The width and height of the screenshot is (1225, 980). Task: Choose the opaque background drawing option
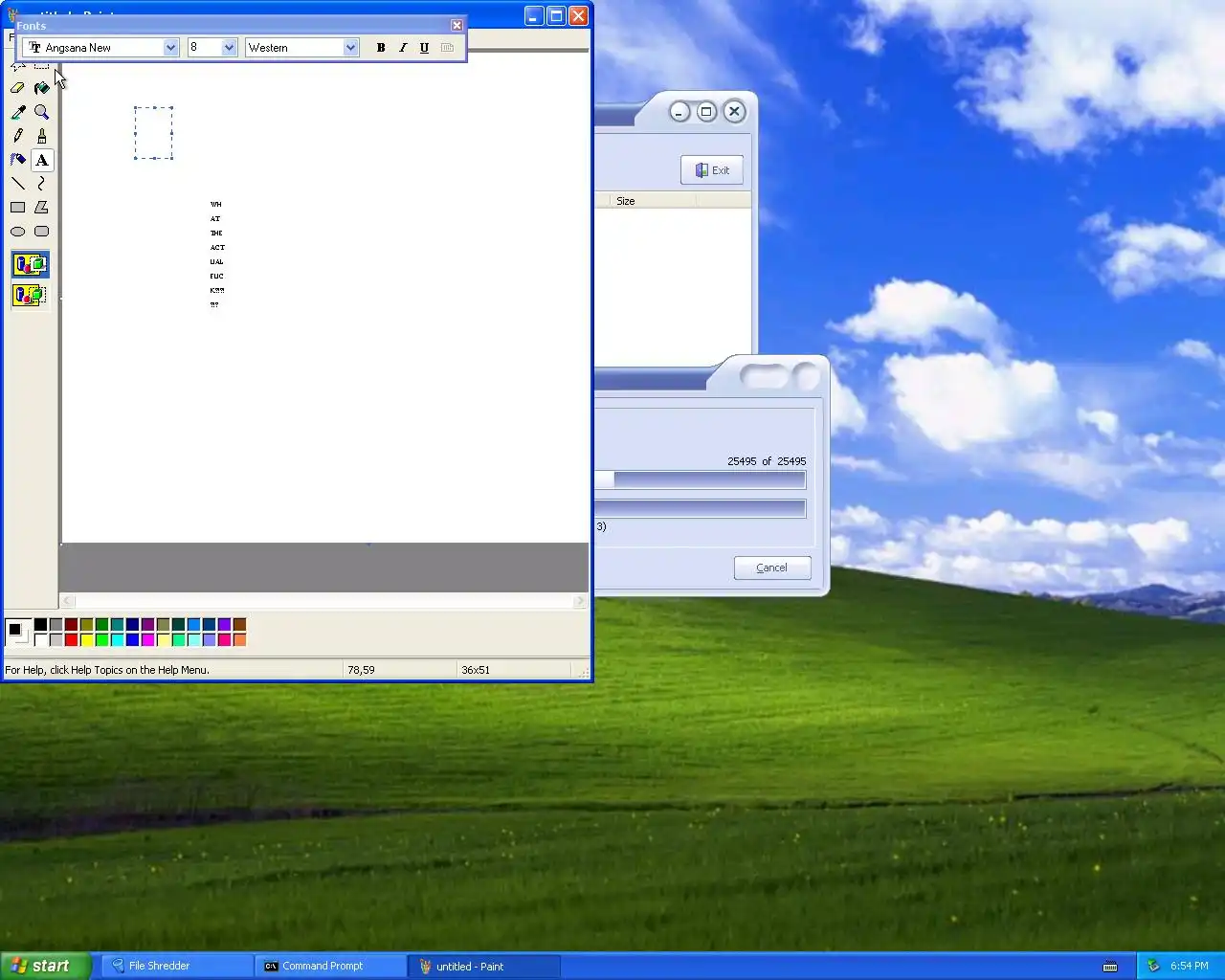click(x=30, y=264)
